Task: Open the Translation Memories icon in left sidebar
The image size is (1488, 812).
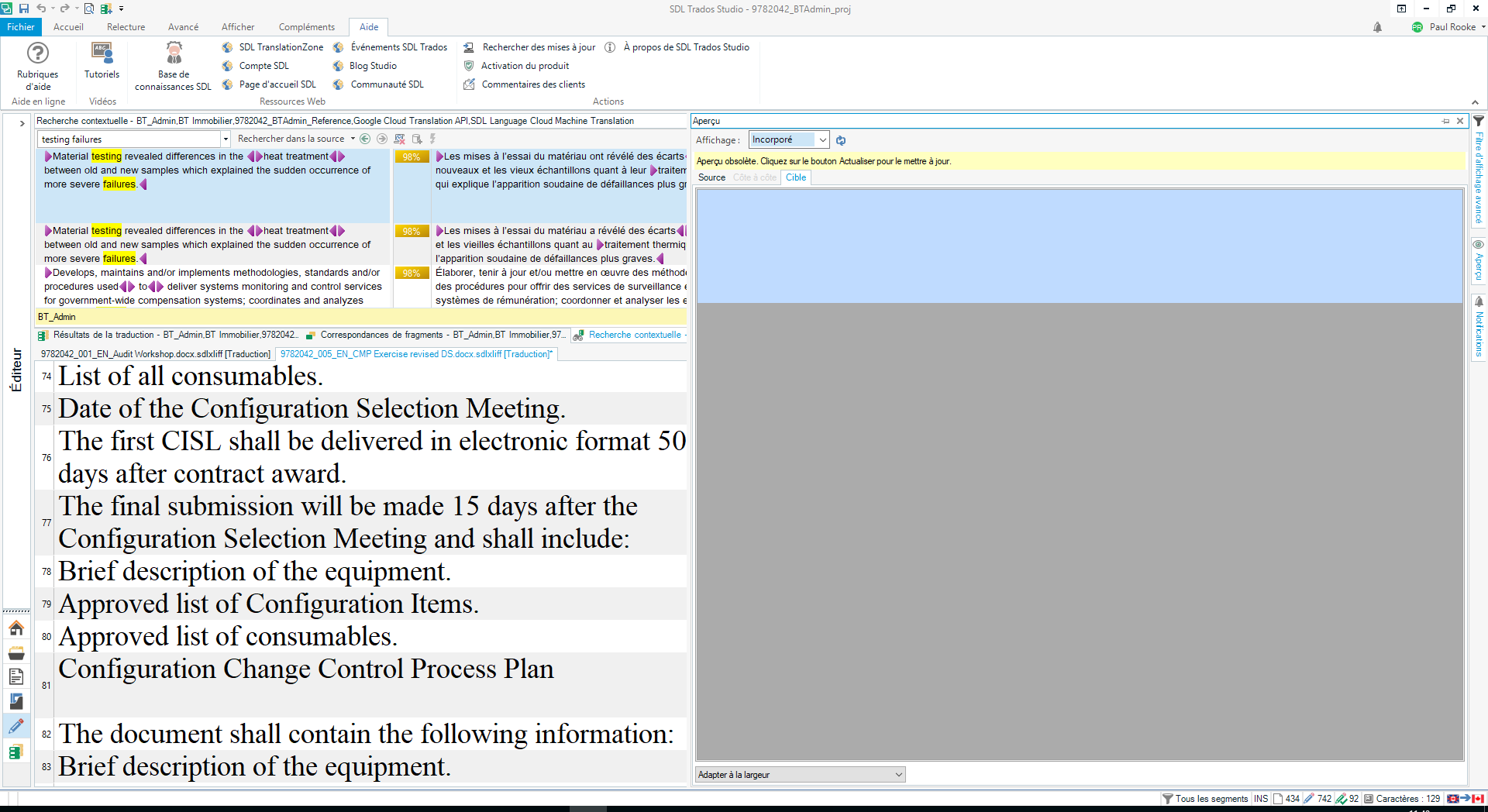Action: pyautogui.click(x=16, y=752)
